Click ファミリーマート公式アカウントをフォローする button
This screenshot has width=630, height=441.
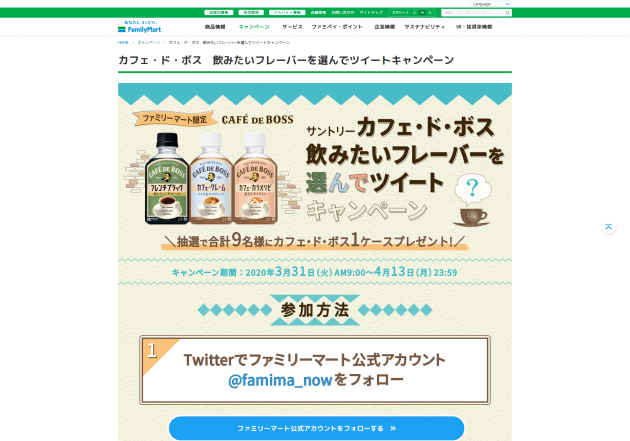316,428
